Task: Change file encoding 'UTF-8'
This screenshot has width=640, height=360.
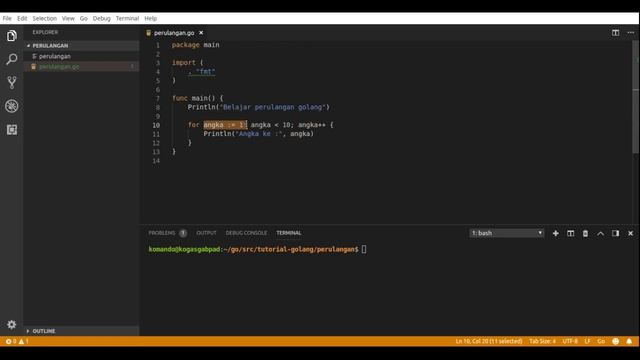Action: [x=570, y=341]
